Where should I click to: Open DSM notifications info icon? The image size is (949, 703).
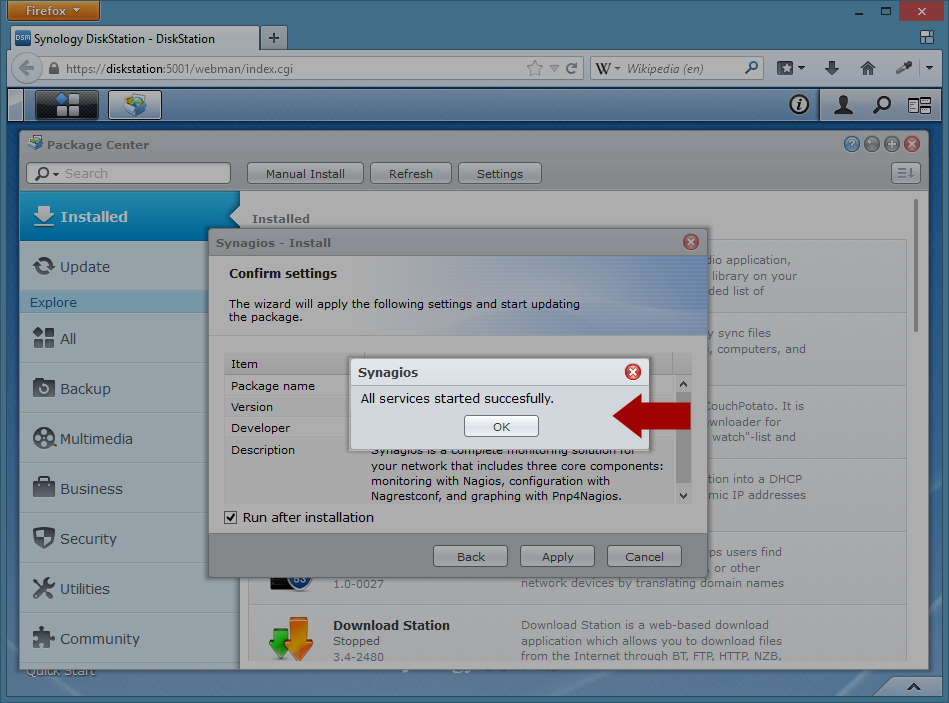799,105
